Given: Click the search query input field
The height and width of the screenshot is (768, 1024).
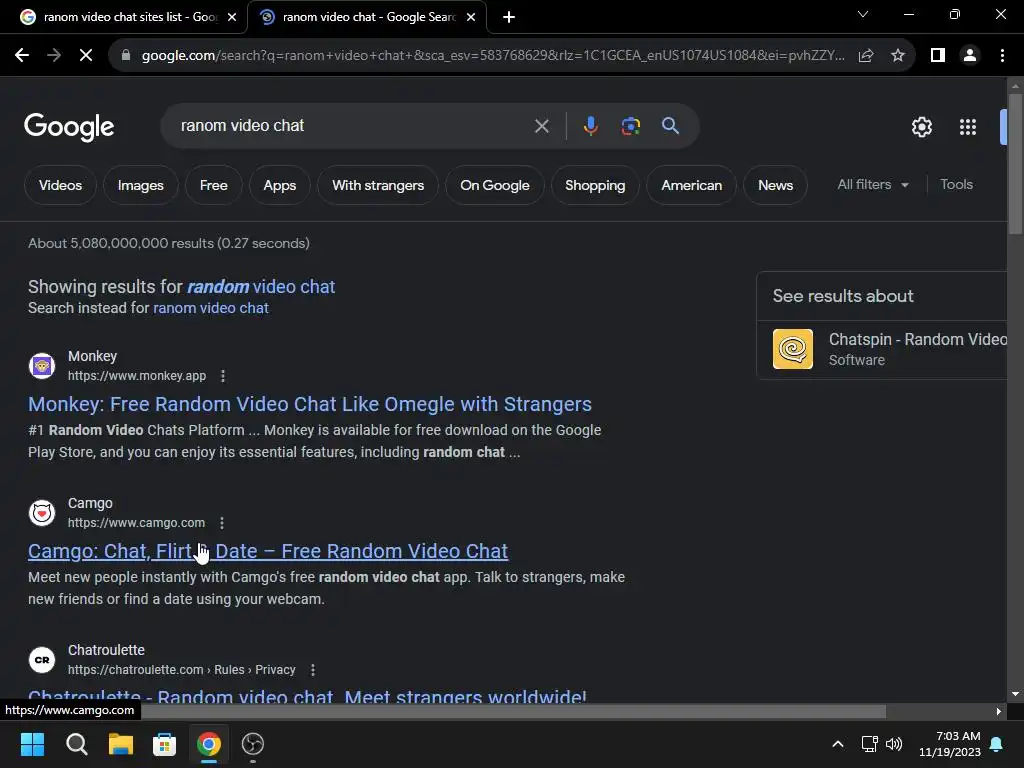Looking at the screenshot, I should 353,125.
